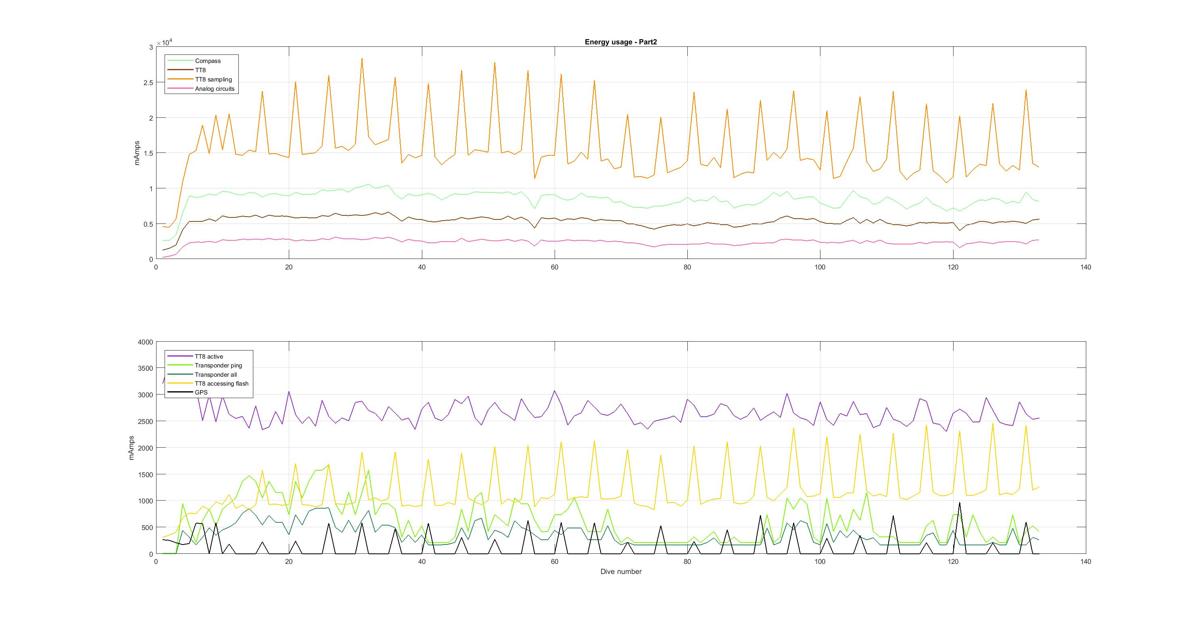Click x-axis tick '20' under upper plot
1200x622 pixels.
point(289,267)
